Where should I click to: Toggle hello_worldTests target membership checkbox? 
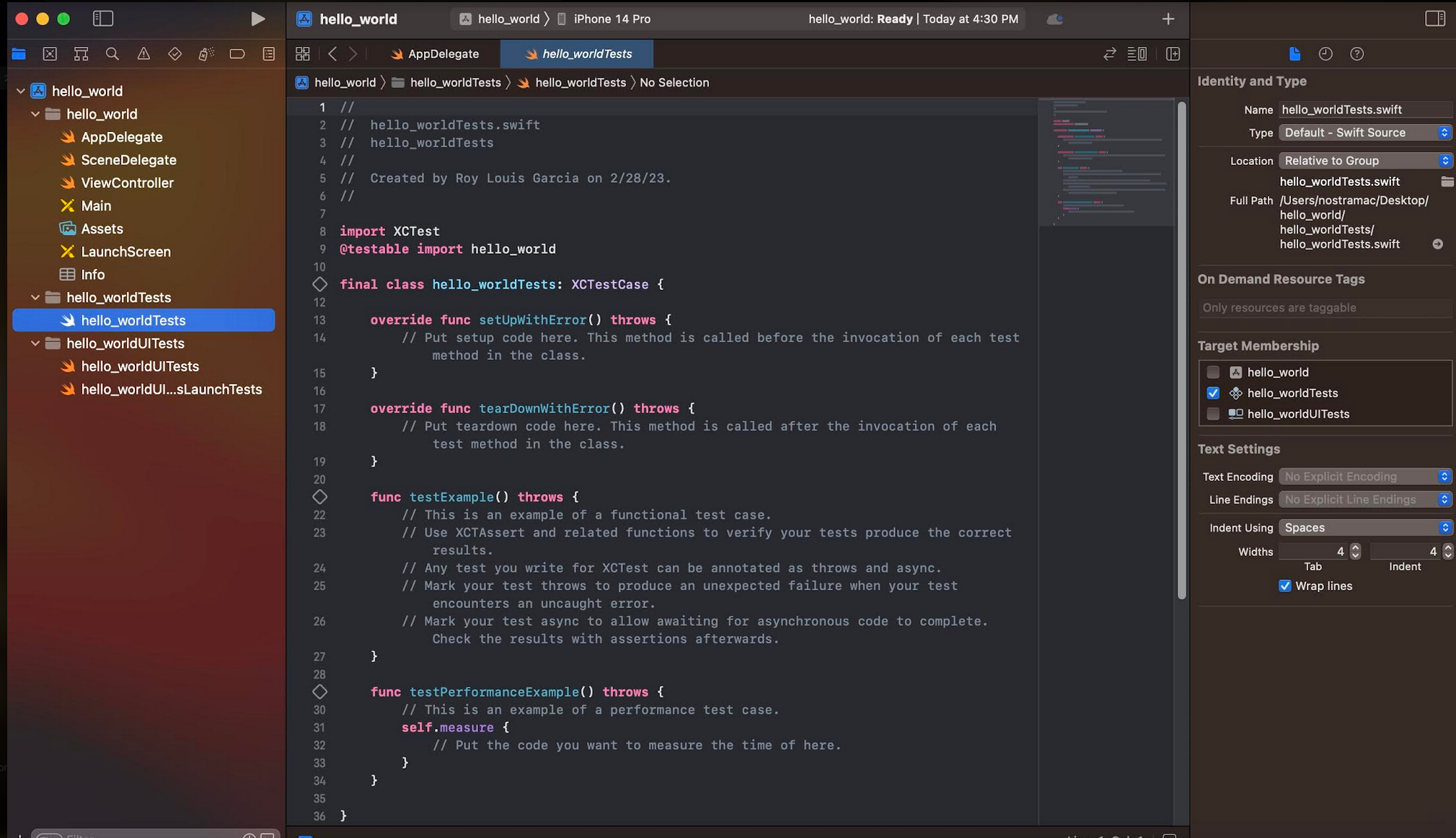coord(1214,393)
